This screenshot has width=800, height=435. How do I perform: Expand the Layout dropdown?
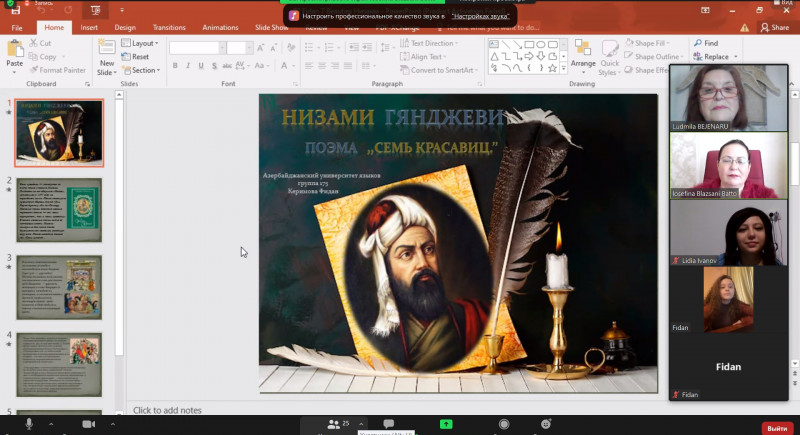(143, 43)
